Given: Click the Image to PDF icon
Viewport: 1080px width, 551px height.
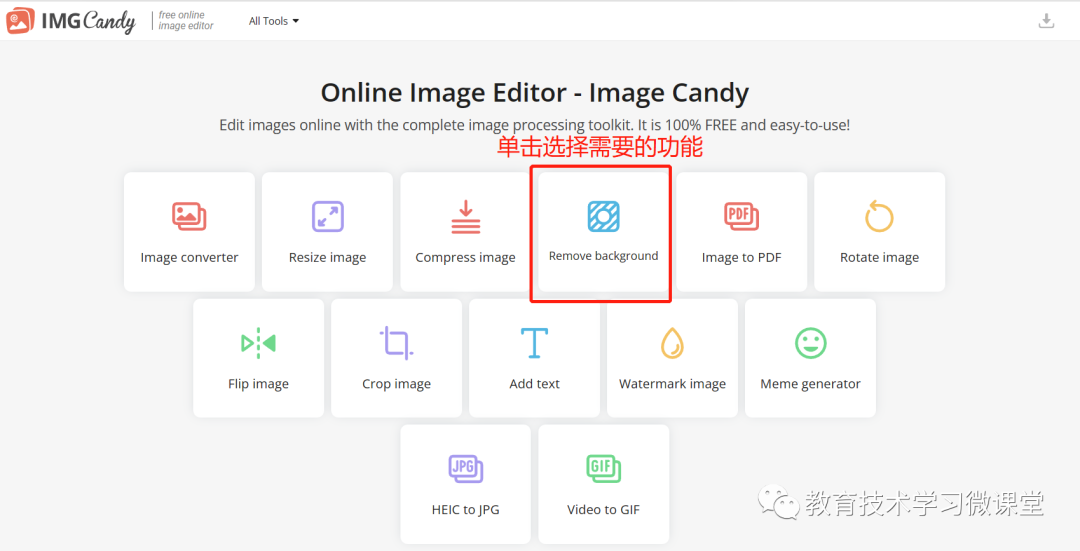Looking at the screenshot, I should 742,216.
